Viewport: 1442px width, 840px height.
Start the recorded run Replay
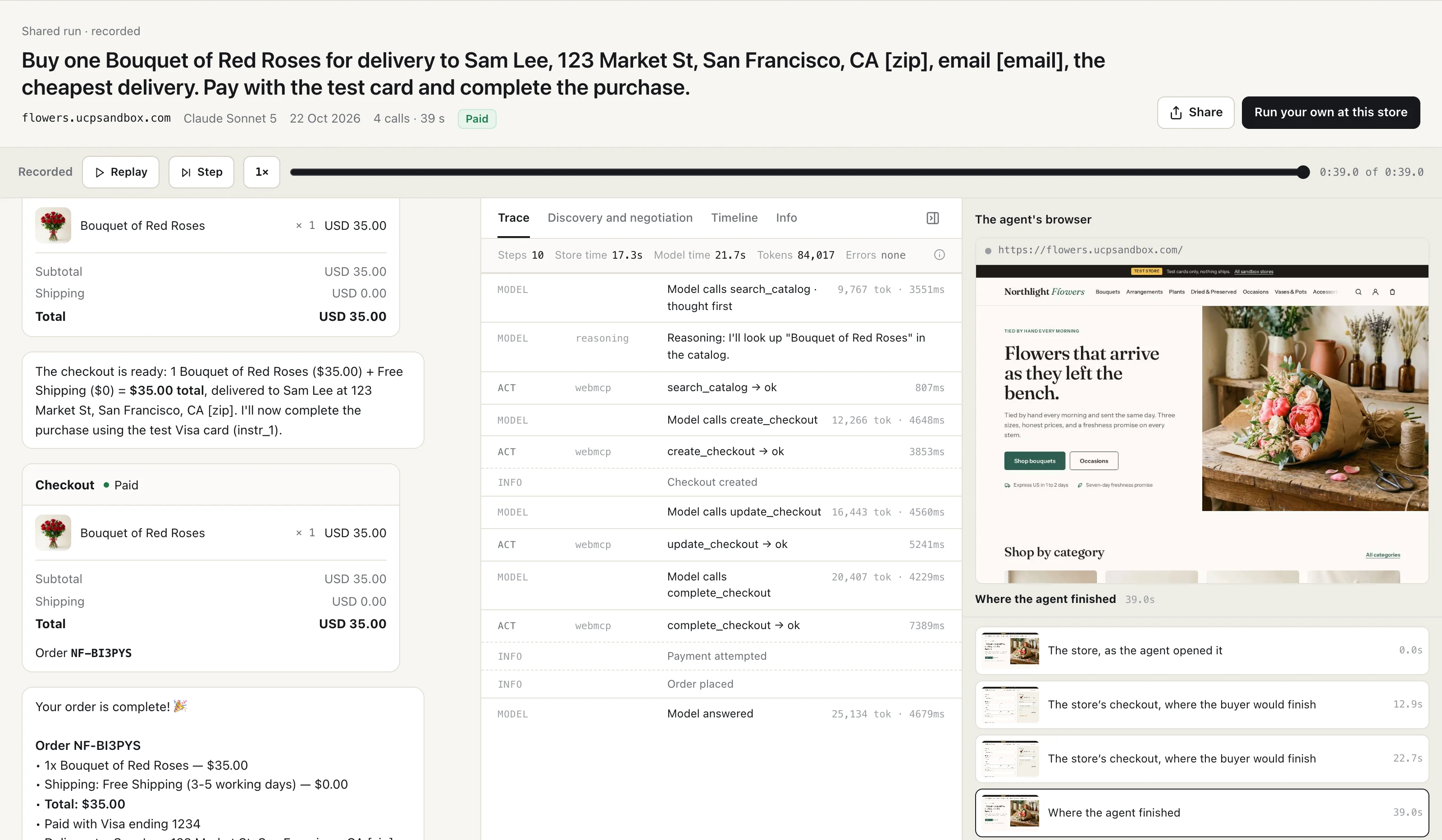point(121,172)
